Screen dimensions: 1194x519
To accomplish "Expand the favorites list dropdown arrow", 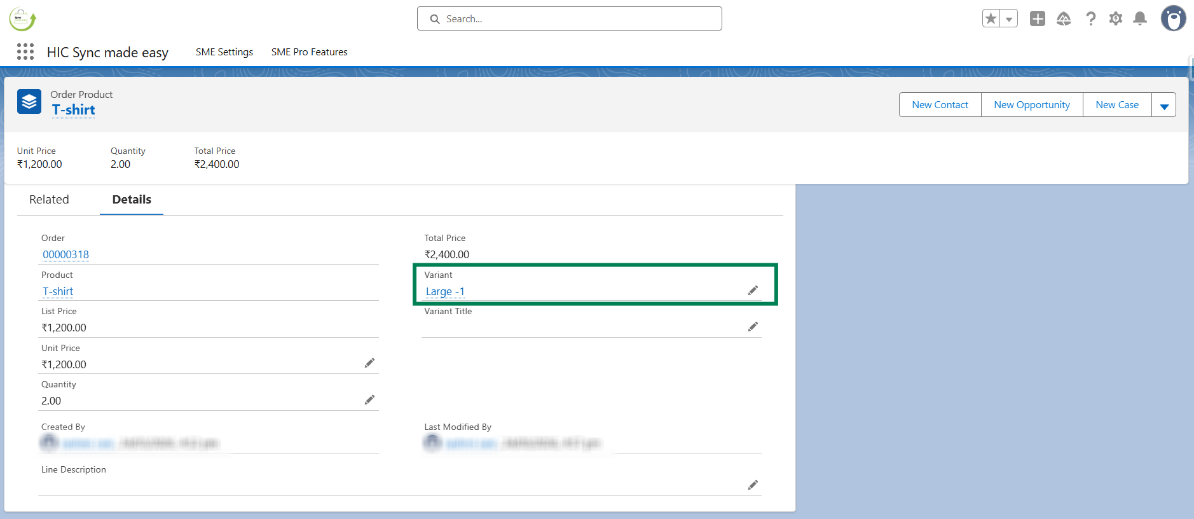I will (1009, 19).
